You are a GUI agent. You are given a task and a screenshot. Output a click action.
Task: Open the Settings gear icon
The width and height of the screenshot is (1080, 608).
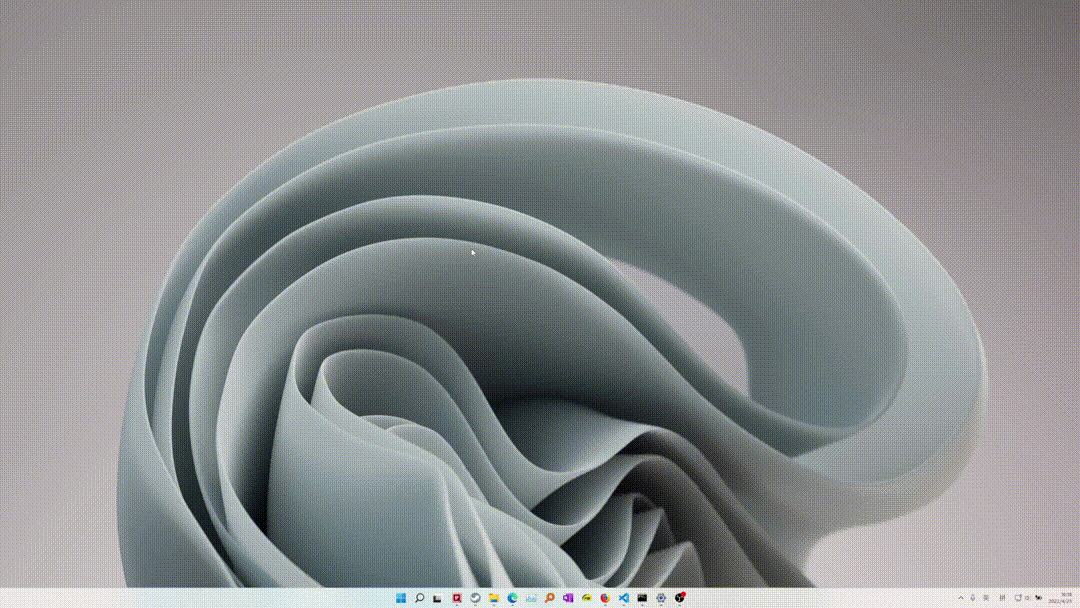pyautogui.click(x=661, y=598)
